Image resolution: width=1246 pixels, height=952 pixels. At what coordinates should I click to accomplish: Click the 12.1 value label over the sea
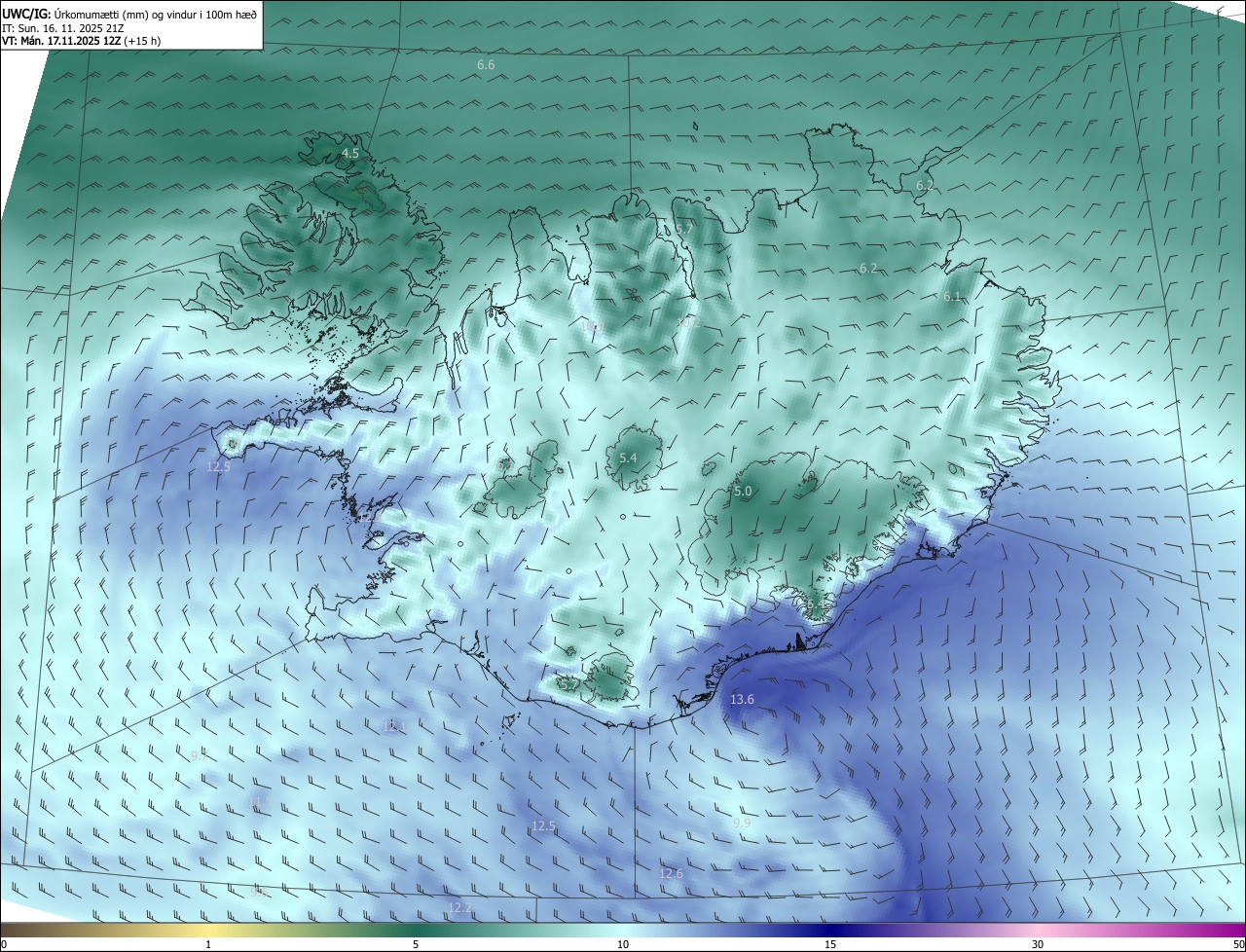[394, 726]
